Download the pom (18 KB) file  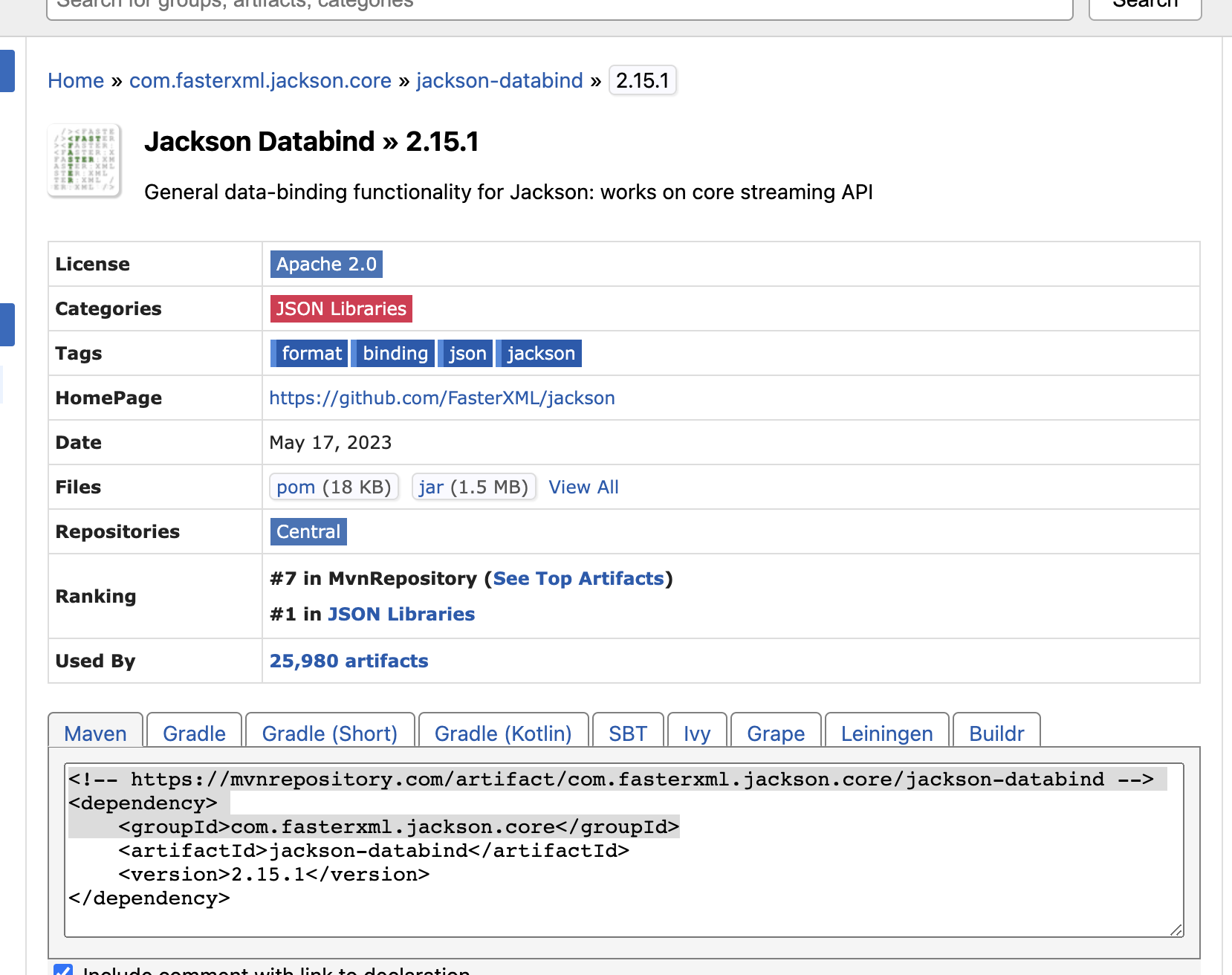(334, 487)
